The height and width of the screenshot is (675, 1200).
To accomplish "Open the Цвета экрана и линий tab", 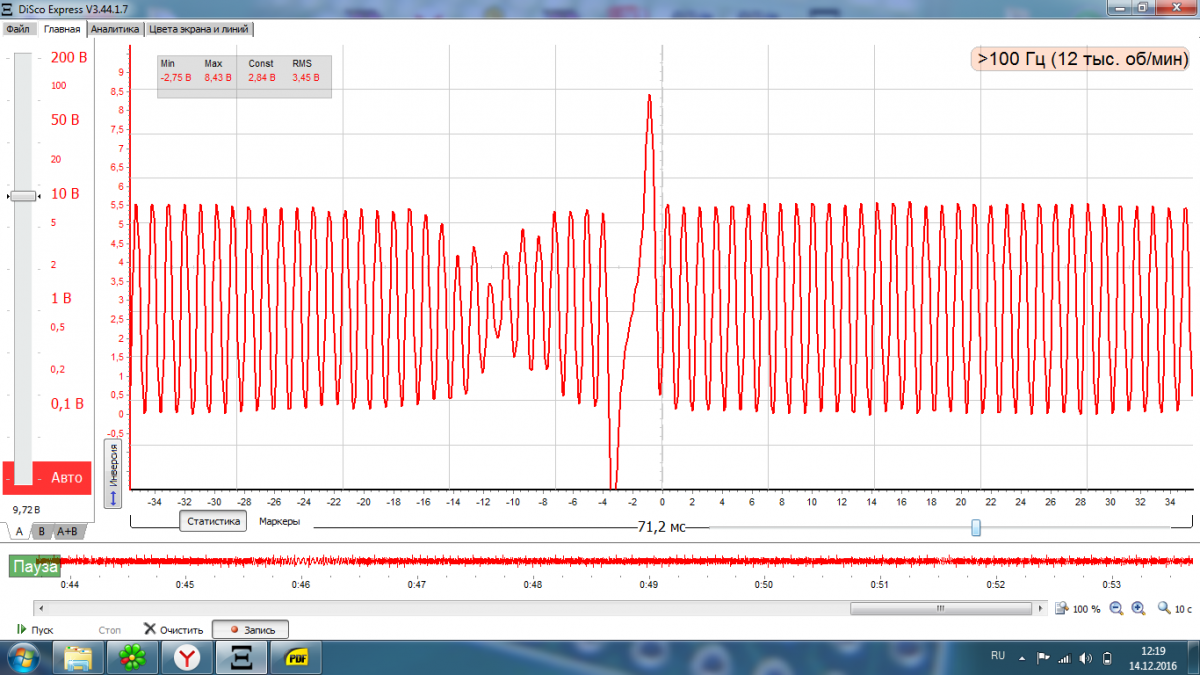I will [x=198, y=29].
